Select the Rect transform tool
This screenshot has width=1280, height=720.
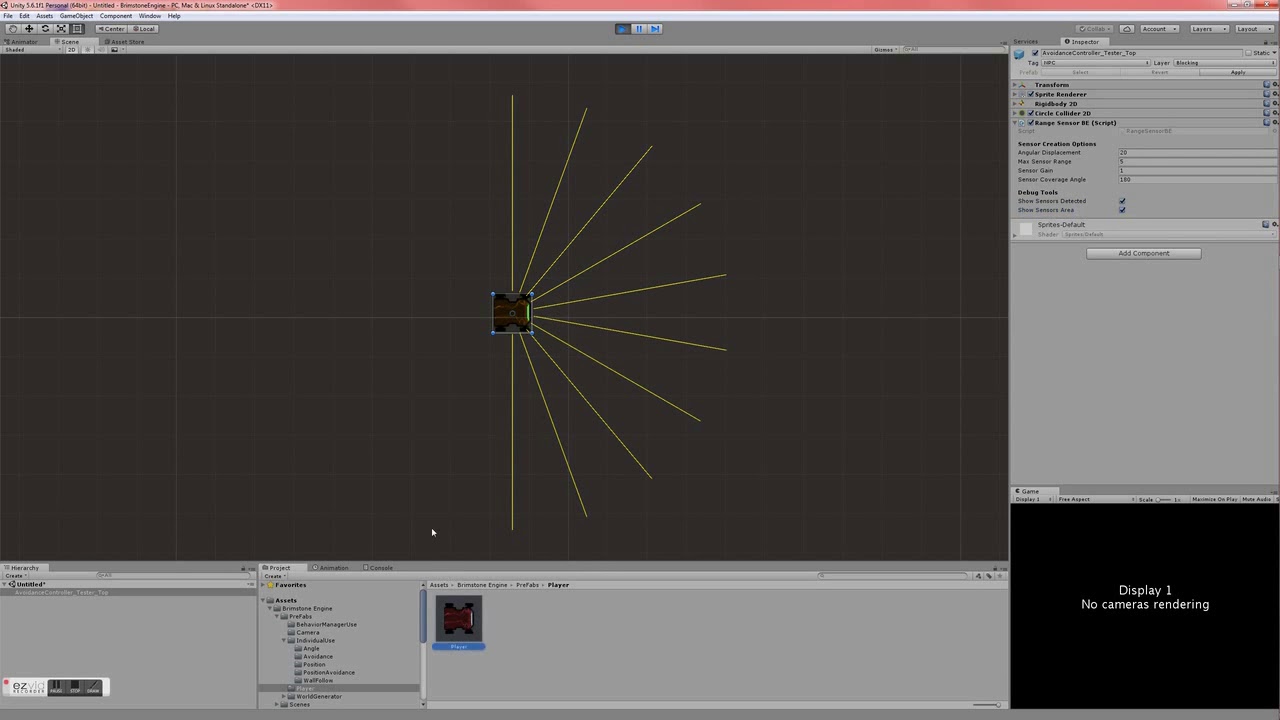point(77,28)
